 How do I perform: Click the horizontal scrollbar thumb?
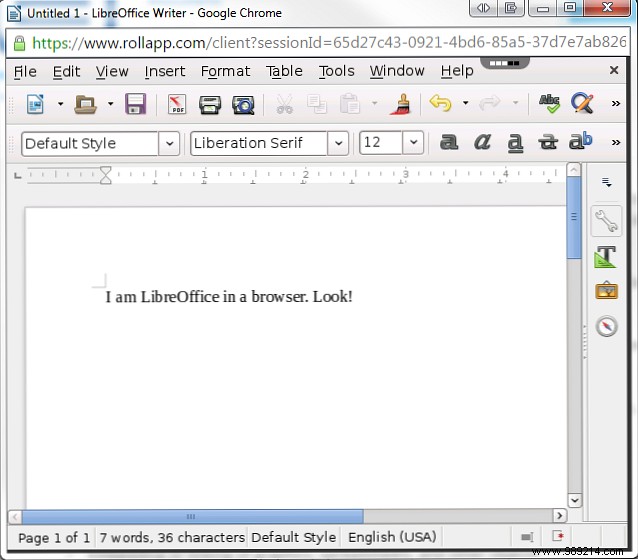click(192, 516)
